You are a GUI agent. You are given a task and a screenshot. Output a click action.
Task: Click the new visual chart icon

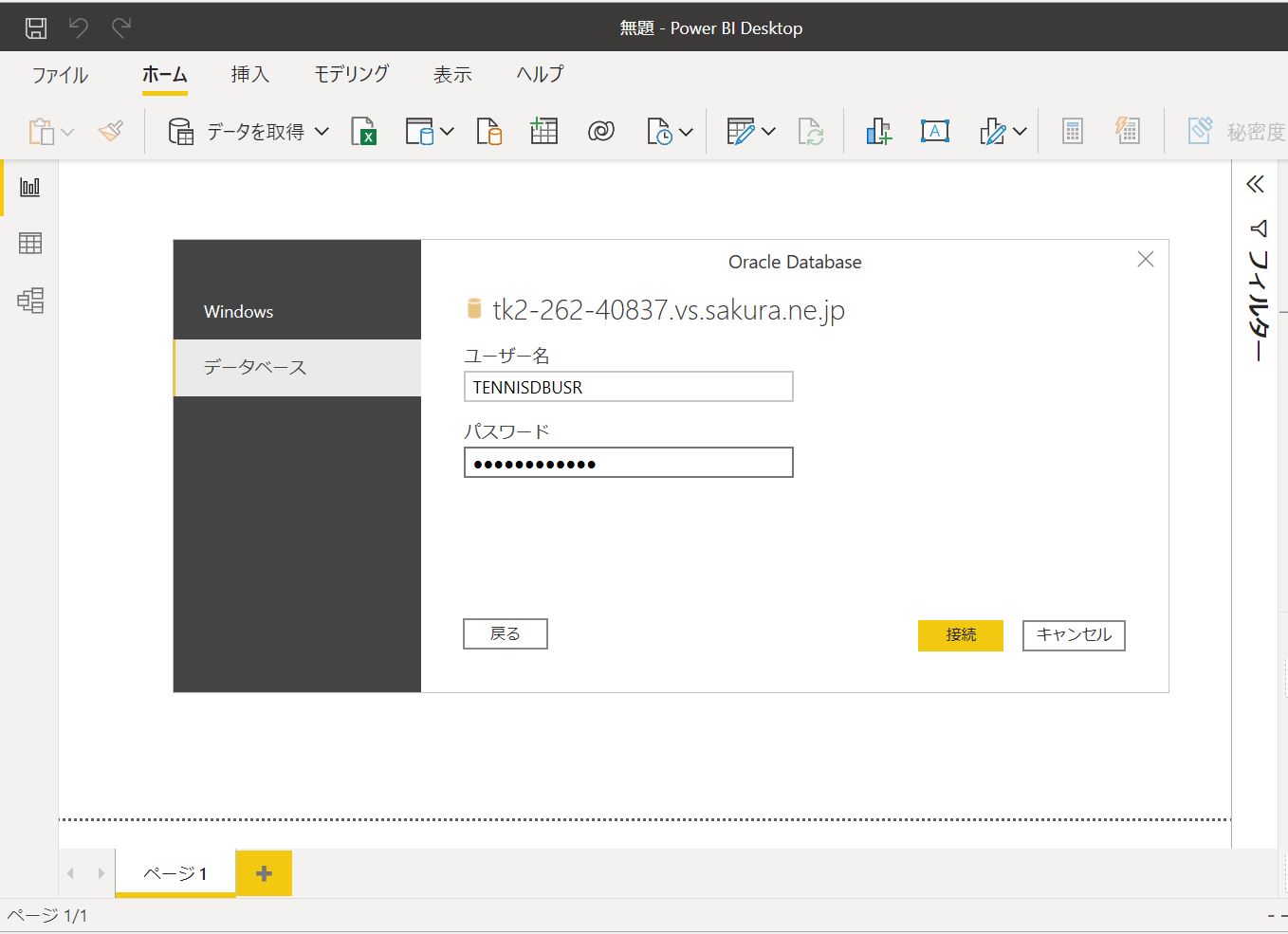click(878, 131)
